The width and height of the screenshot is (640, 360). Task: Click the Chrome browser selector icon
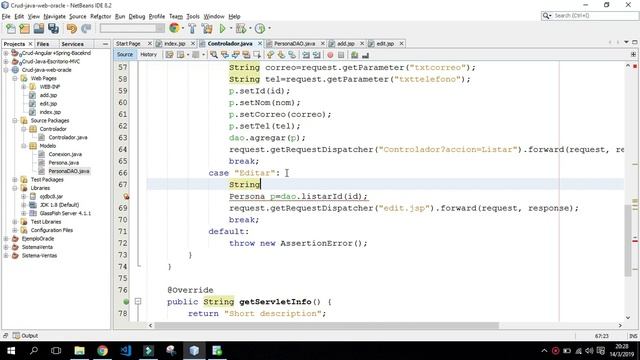click(x=174, y=28)
